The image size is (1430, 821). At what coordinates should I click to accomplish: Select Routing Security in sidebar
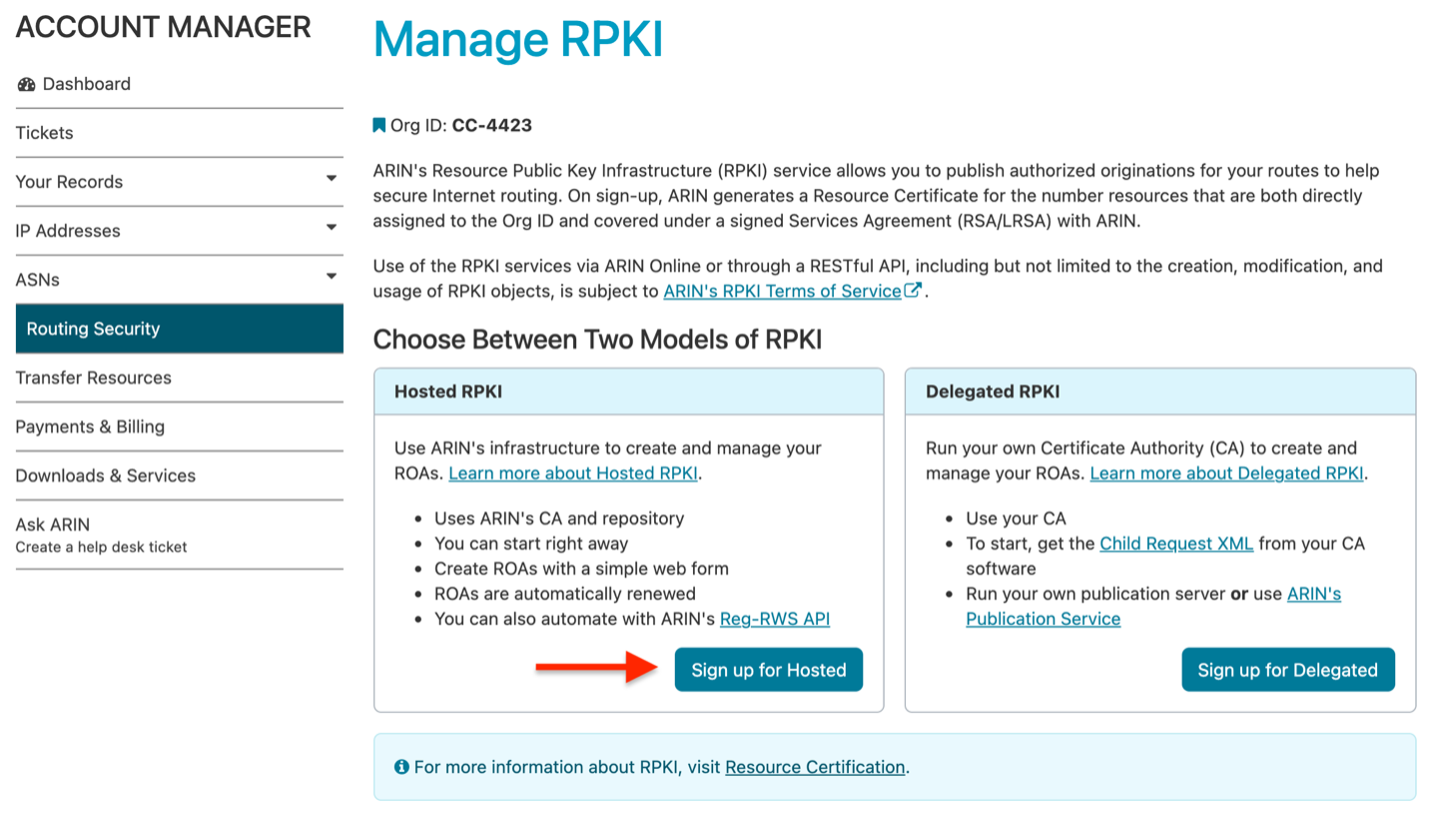click(179, 329)
